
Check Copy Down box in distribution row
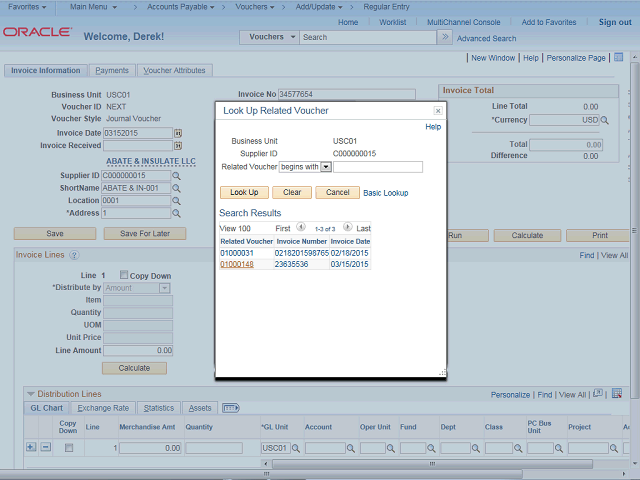pos(69,448)
